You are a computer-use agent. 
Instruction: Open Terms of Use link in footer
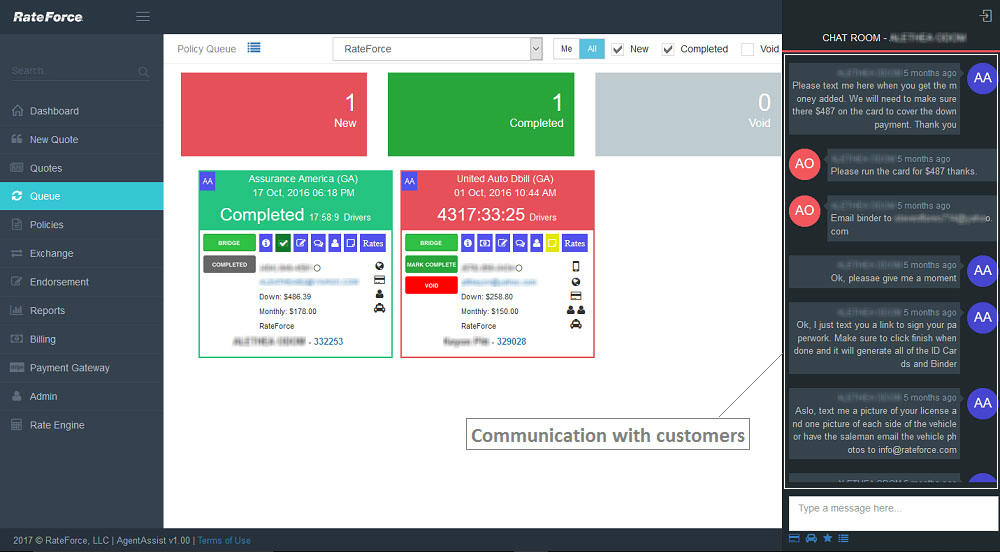click(x=224, y=541)
